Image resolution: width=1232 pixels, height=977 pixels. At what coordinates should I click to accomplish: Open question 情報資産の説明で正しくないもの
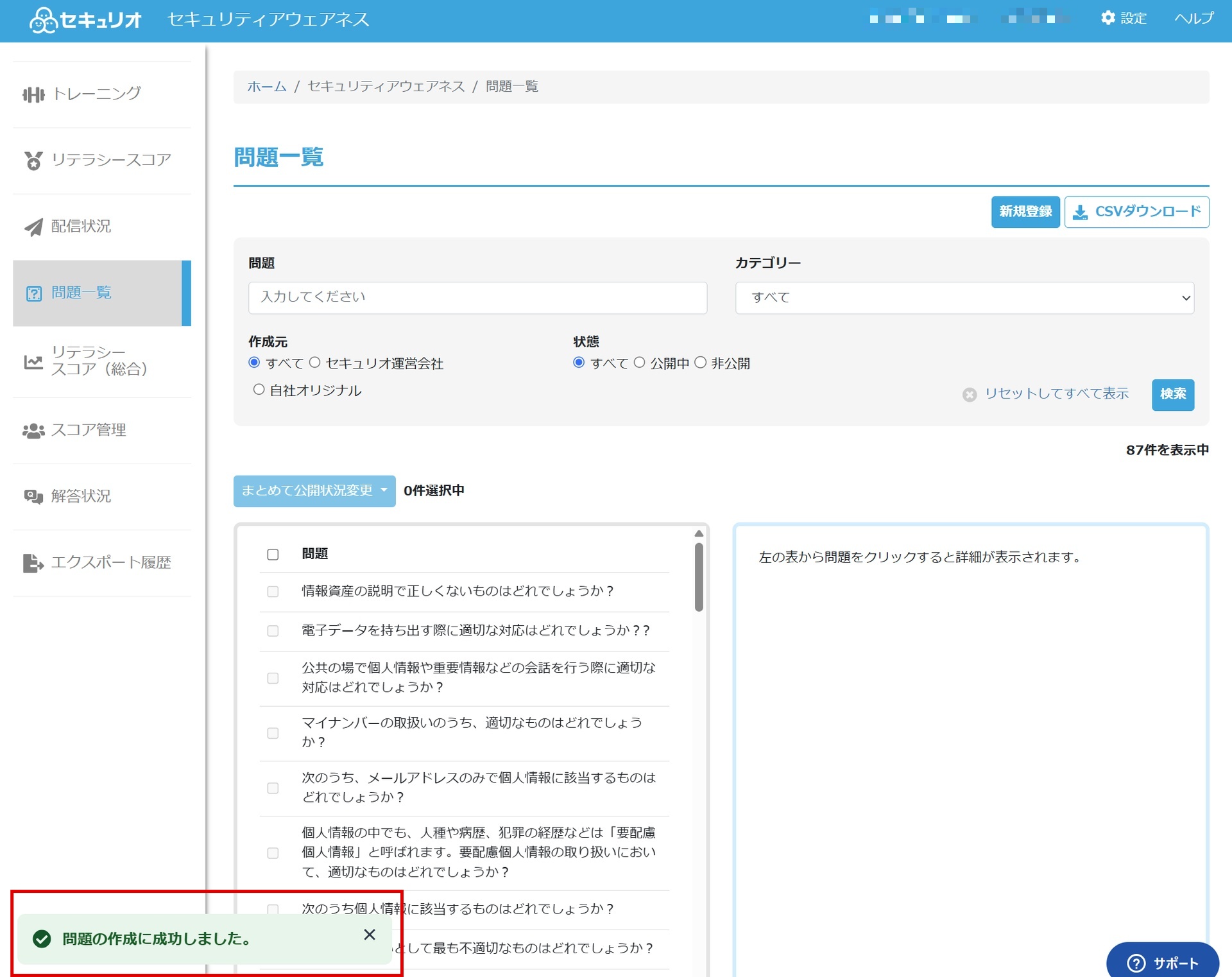tap(458, 591)
